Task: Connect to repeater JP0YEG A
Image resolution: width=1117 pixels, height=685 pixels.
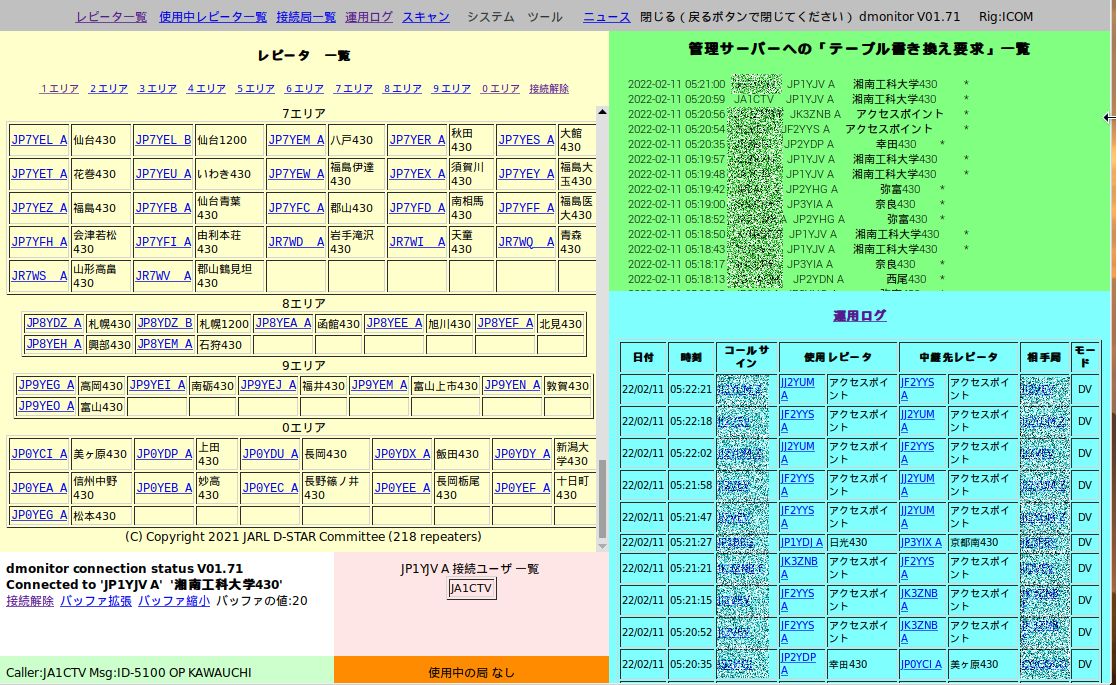Action: (x=39, y=514)
